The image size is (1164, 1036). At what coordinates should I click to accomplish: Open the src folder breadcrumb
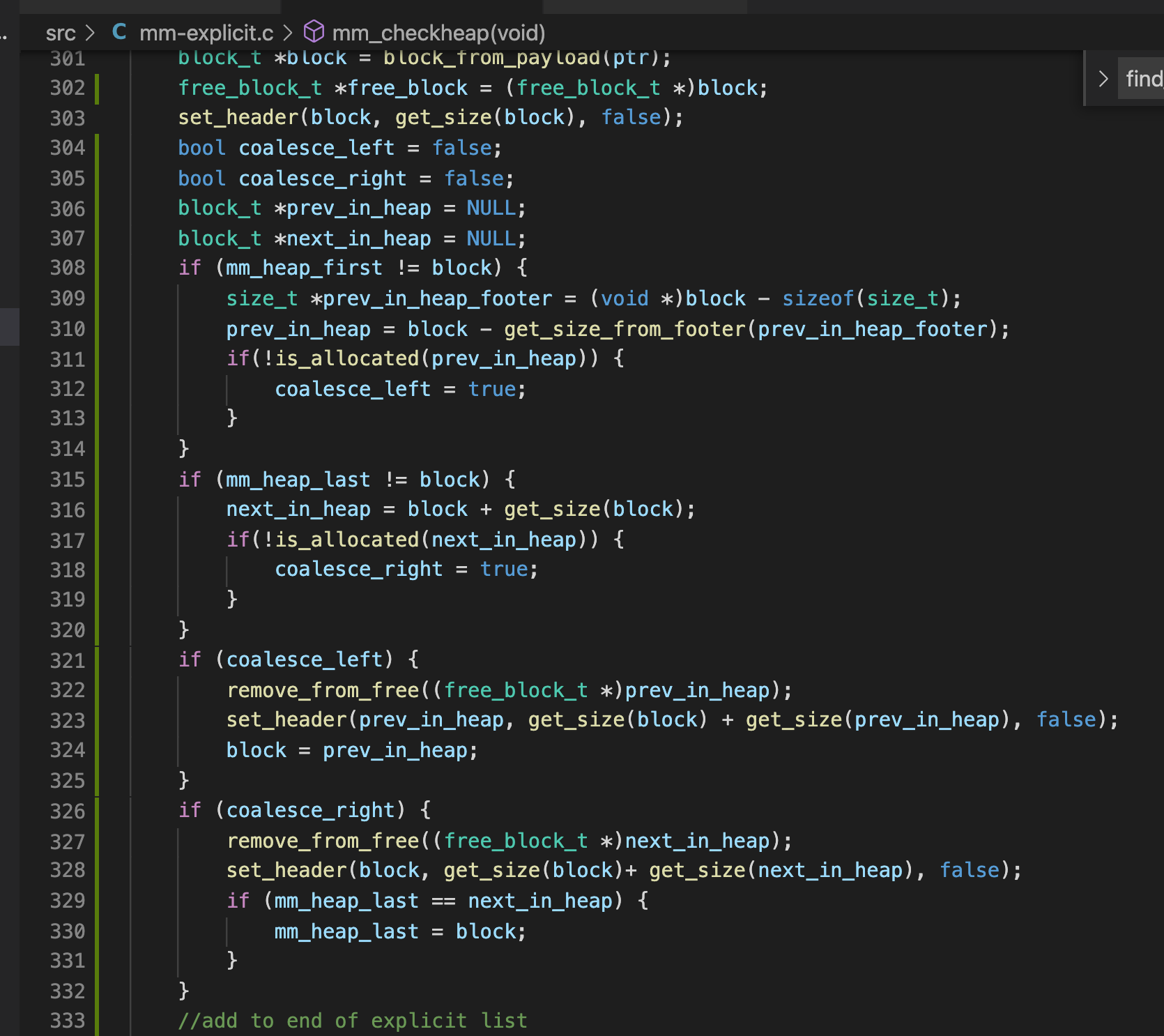pyautogui.click(x=61, y=33)
